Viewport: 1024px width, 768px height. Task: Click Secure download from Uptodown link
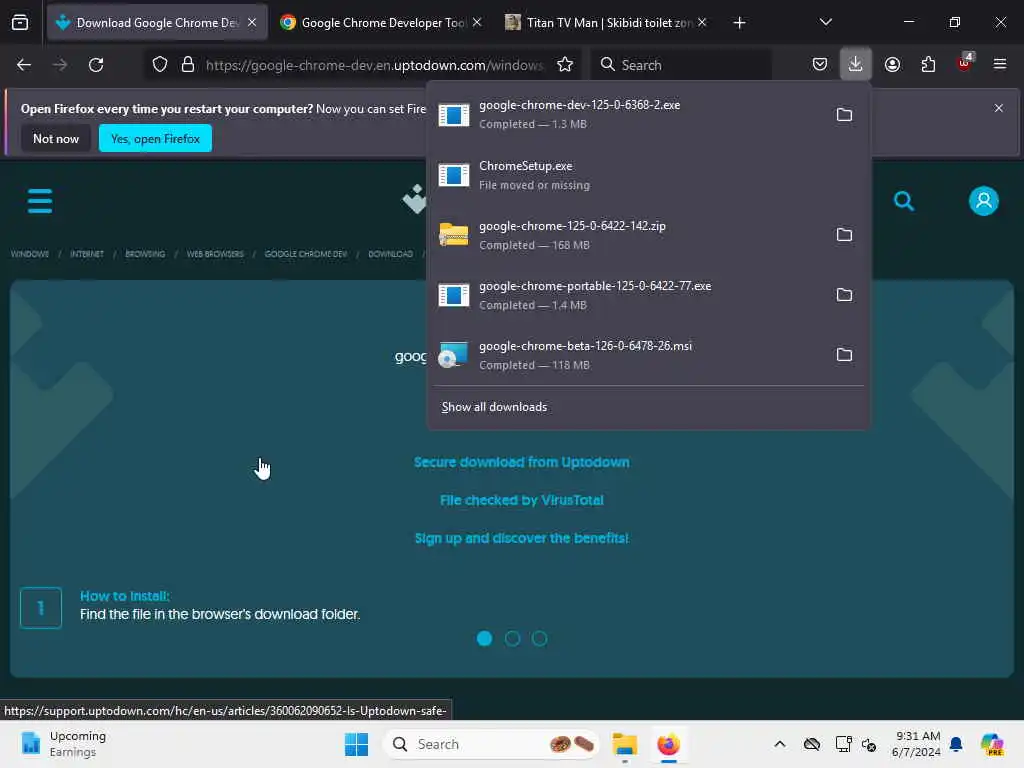522,462
